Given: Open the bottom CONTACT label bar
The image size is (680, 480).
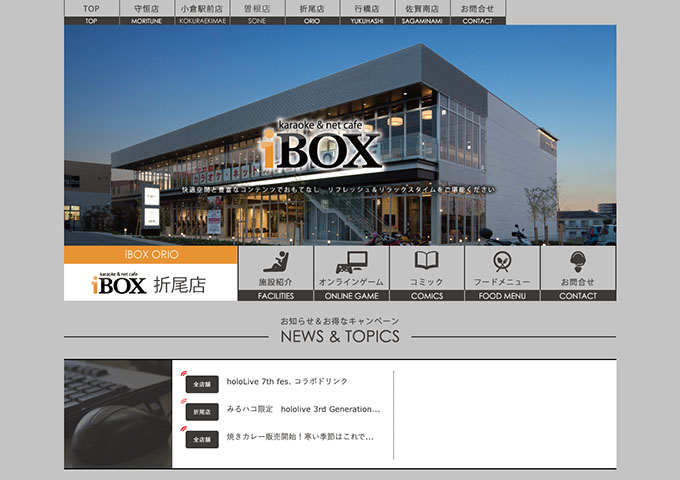Looking at the screenshot, I should pos(578,296).
